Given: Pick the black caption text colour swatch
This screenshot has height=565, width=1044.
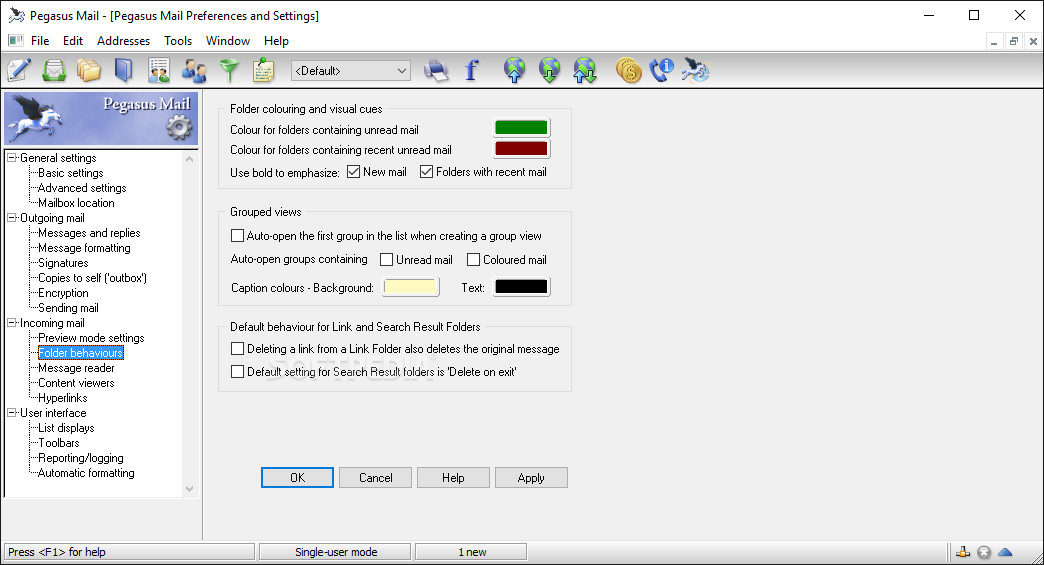Looking at the screenshot, I should click(x=521, y=287).
